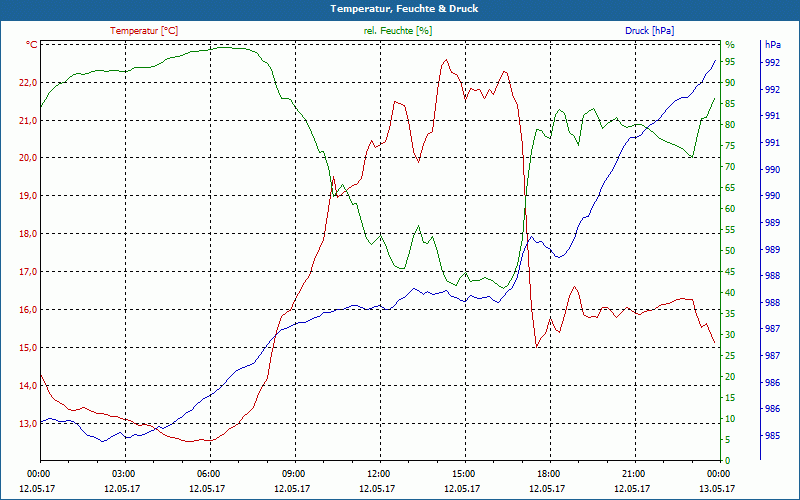Click the '18,0' temperature axis value
The width and height of the screenshot is (800, 500).
28,234
